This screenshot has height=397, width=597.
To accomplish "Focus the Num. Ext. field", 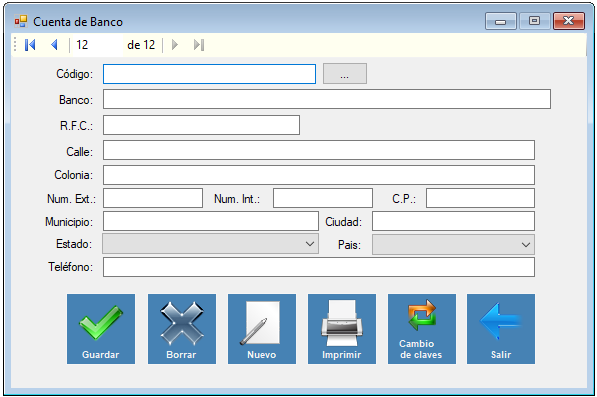I will tap(153, 198).
